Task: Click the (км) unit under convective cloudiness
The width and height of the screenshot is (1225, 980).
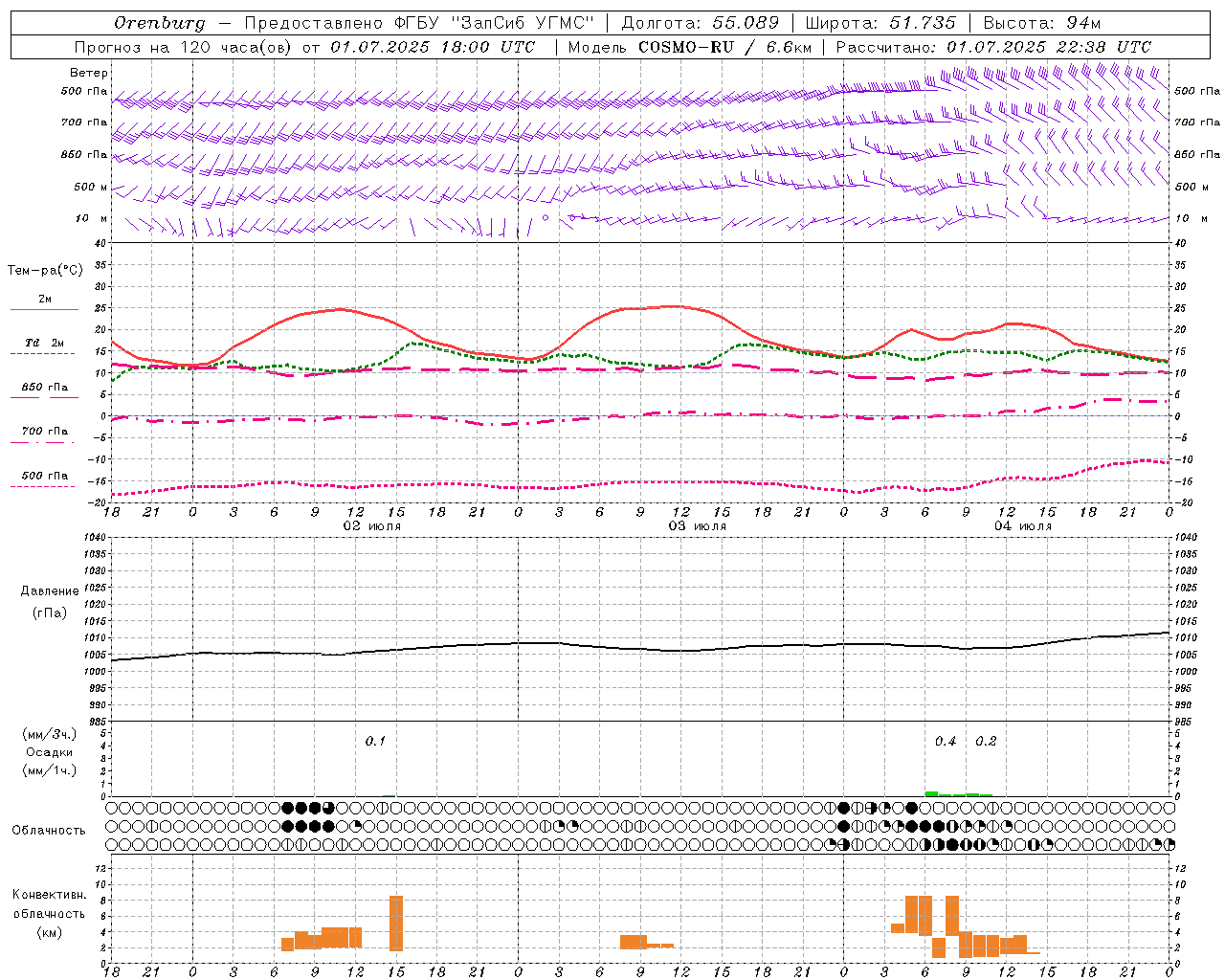Action: click(50, 933)
